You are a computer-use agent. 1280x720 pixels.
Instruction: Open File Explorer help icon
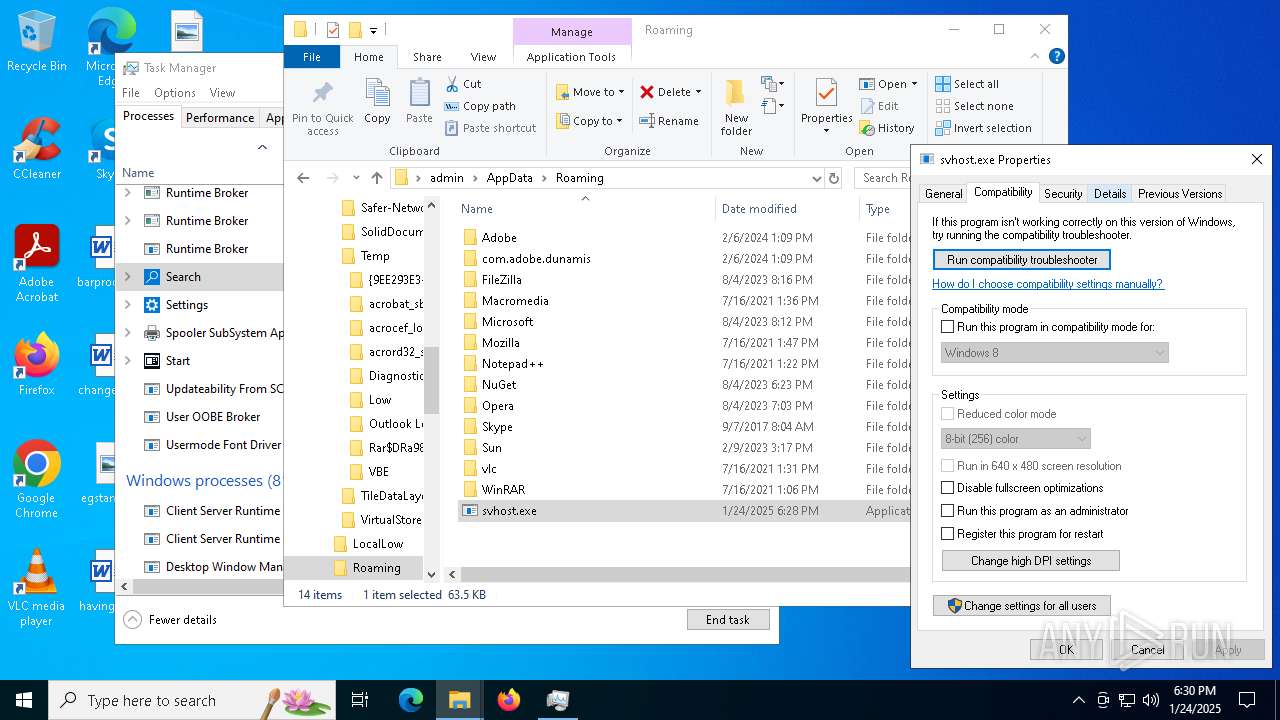point(1057,57)
